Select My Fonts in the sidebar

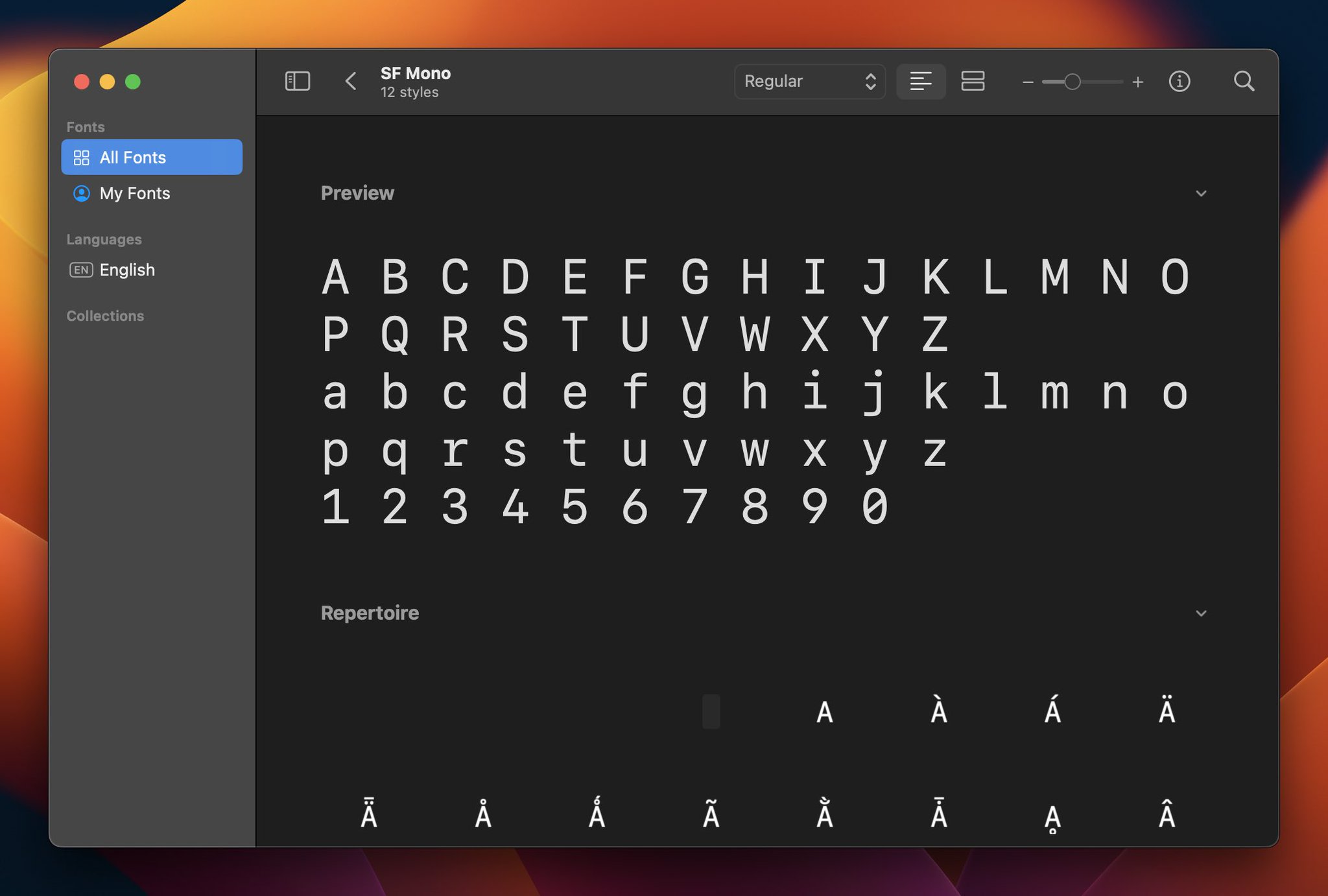click(134, 193)
